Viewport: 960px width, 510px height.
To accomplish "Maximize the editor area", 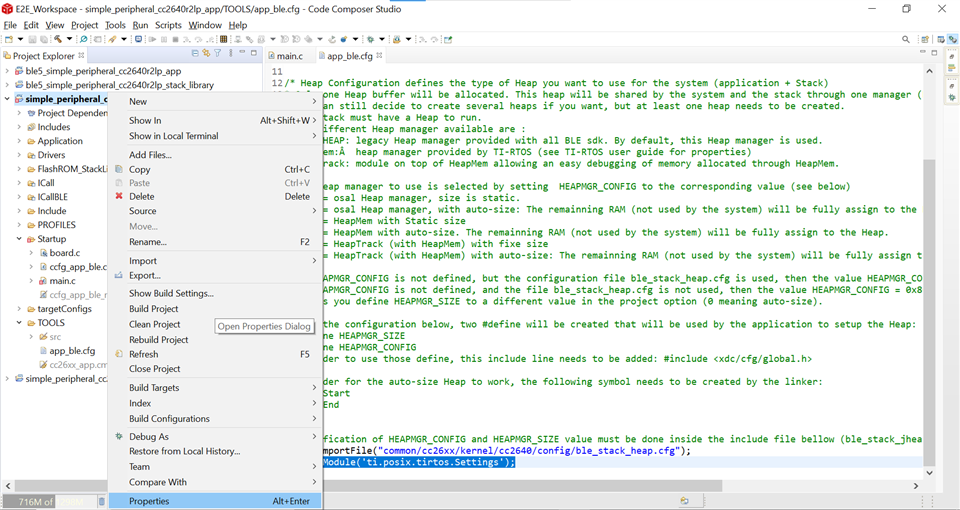I will tap(934, 53).
